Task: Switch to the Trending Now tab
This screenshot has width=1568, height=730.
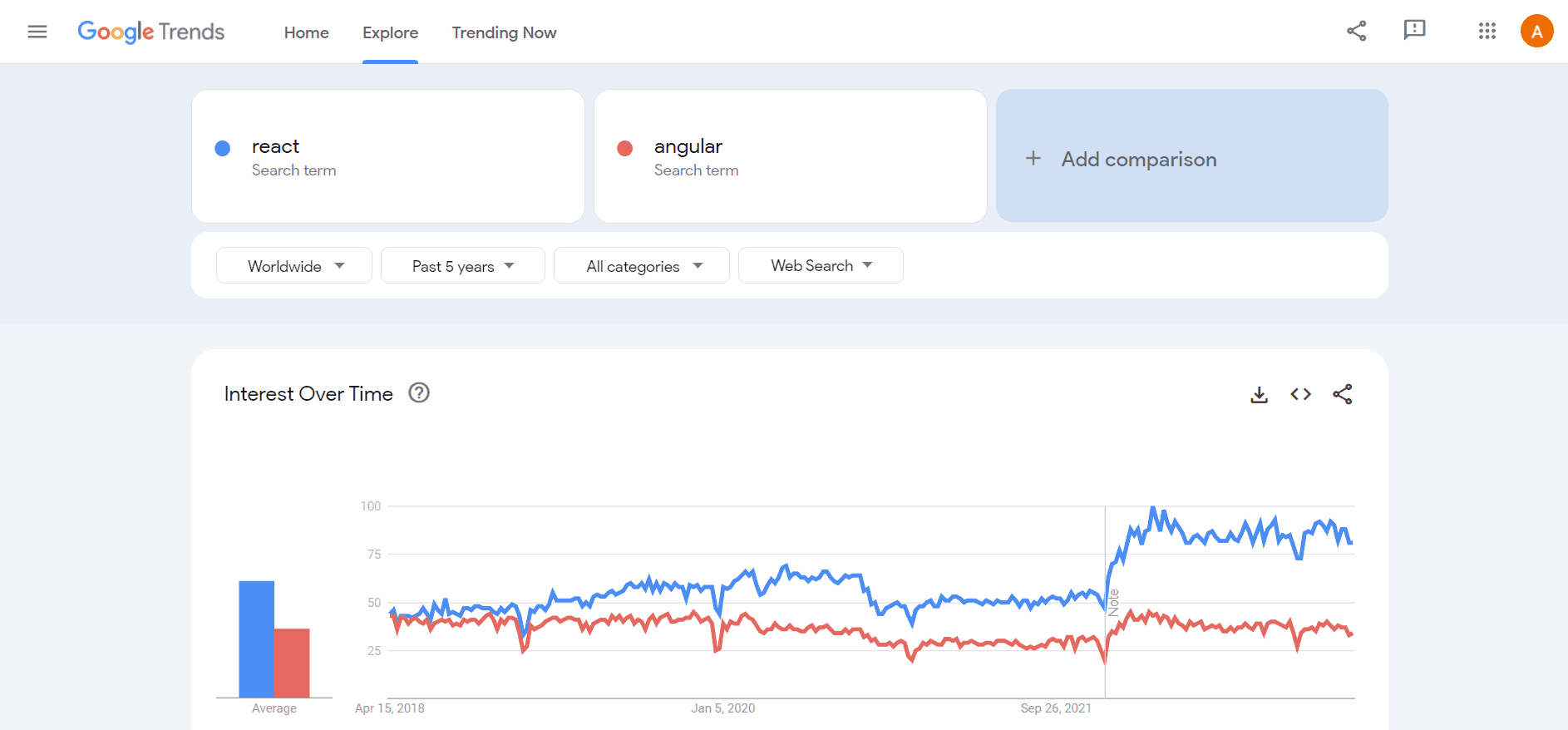Action: (503, 32)
